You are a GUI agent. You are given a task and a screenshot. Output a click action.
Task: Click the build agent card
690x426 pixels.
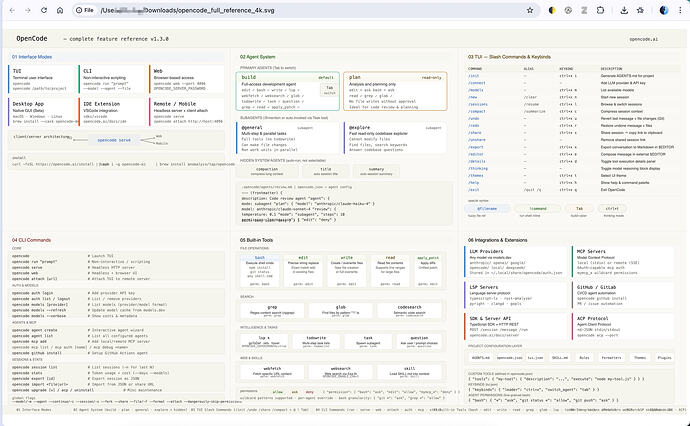coord(288,91)
